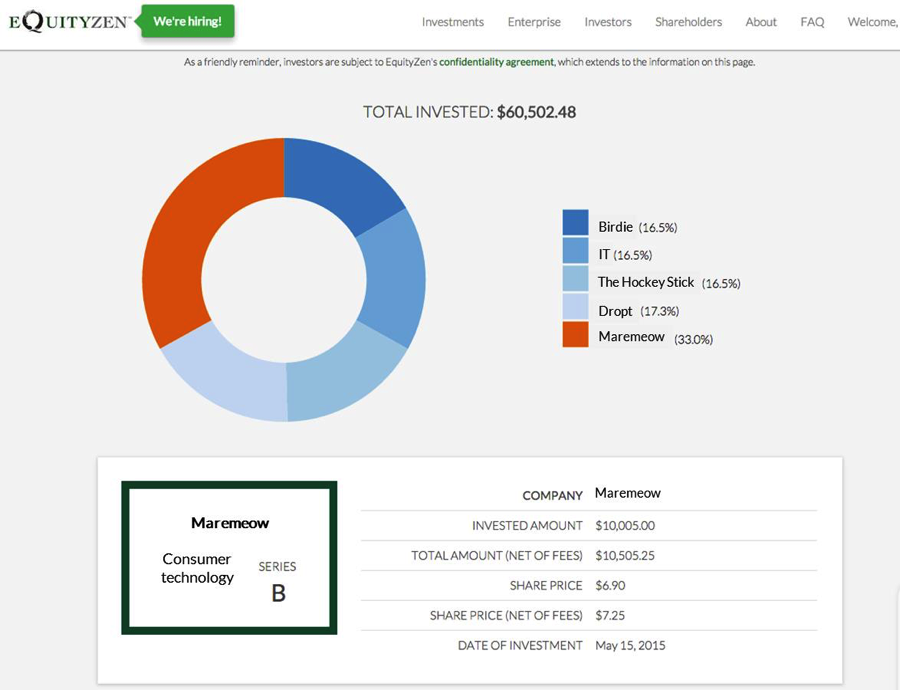
Task: Click The Hockey Stick legend label
Action: [x=646, y=282]
